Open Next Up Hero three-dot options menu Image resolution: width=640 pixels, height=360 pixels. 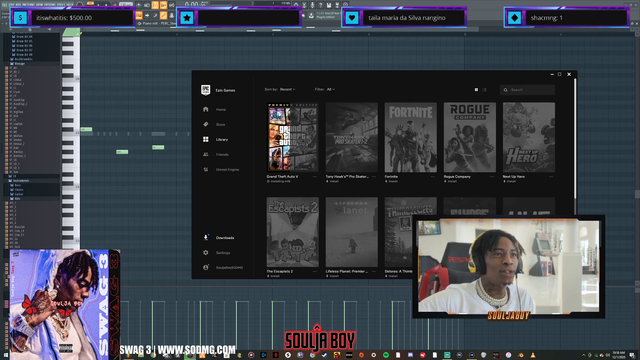point(551,177)
